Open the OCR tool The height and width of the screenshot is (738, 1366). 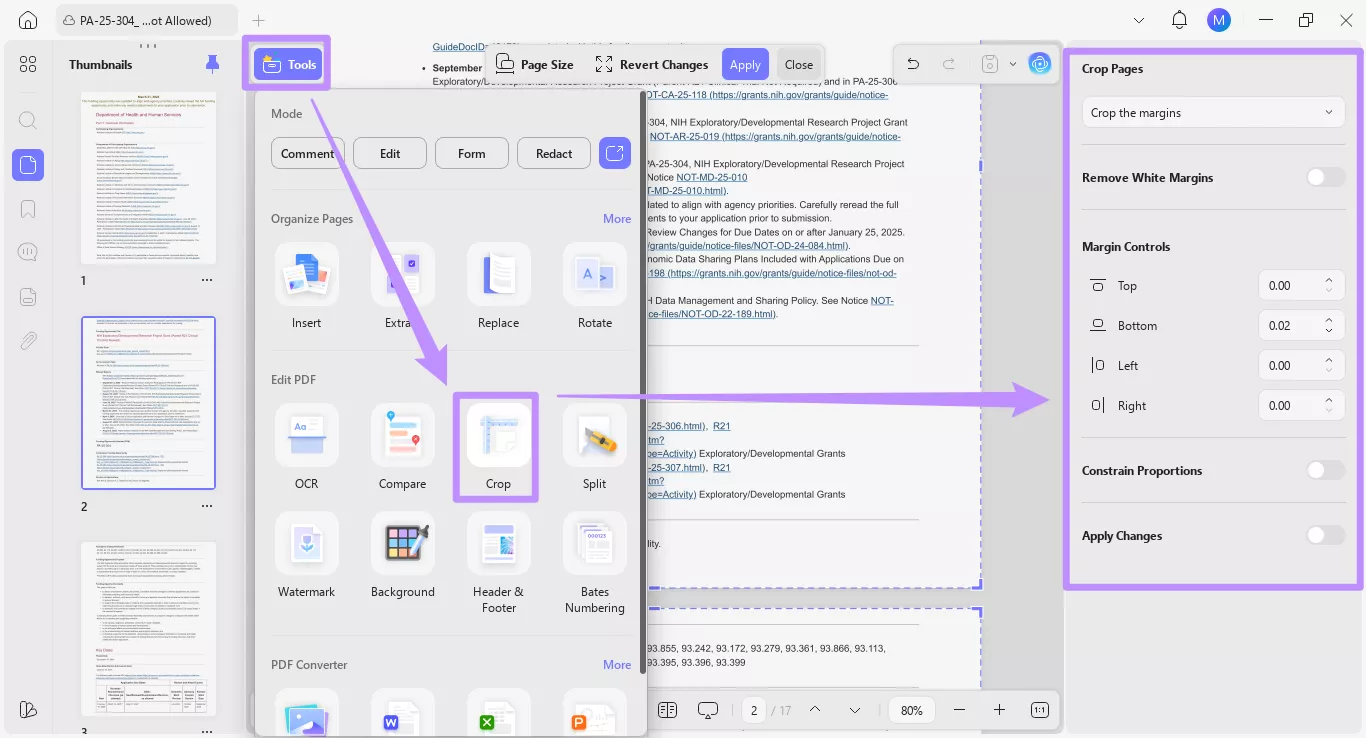pyautogui.click(x=306, y=447)
